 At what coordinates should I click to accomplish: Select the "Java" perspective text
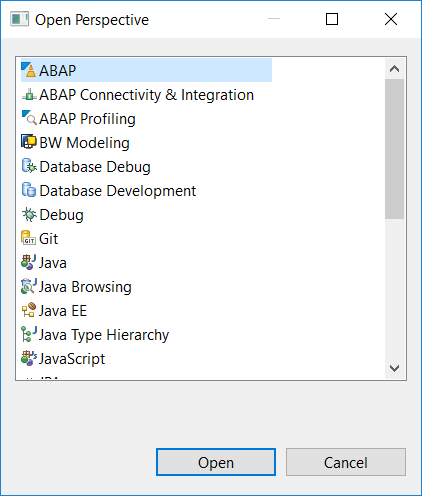[x=53, y=263]
